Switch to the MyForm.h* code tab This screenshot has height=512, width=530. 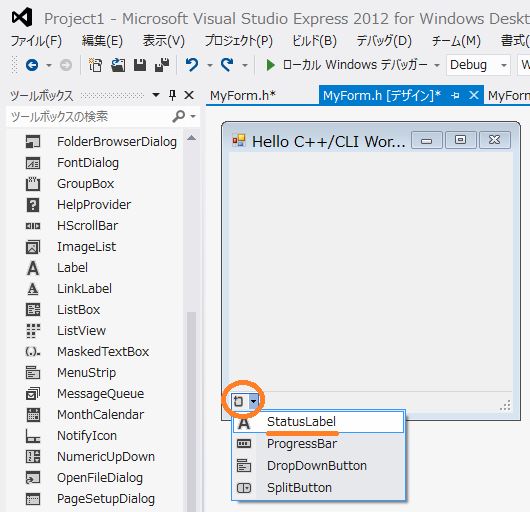243,96
